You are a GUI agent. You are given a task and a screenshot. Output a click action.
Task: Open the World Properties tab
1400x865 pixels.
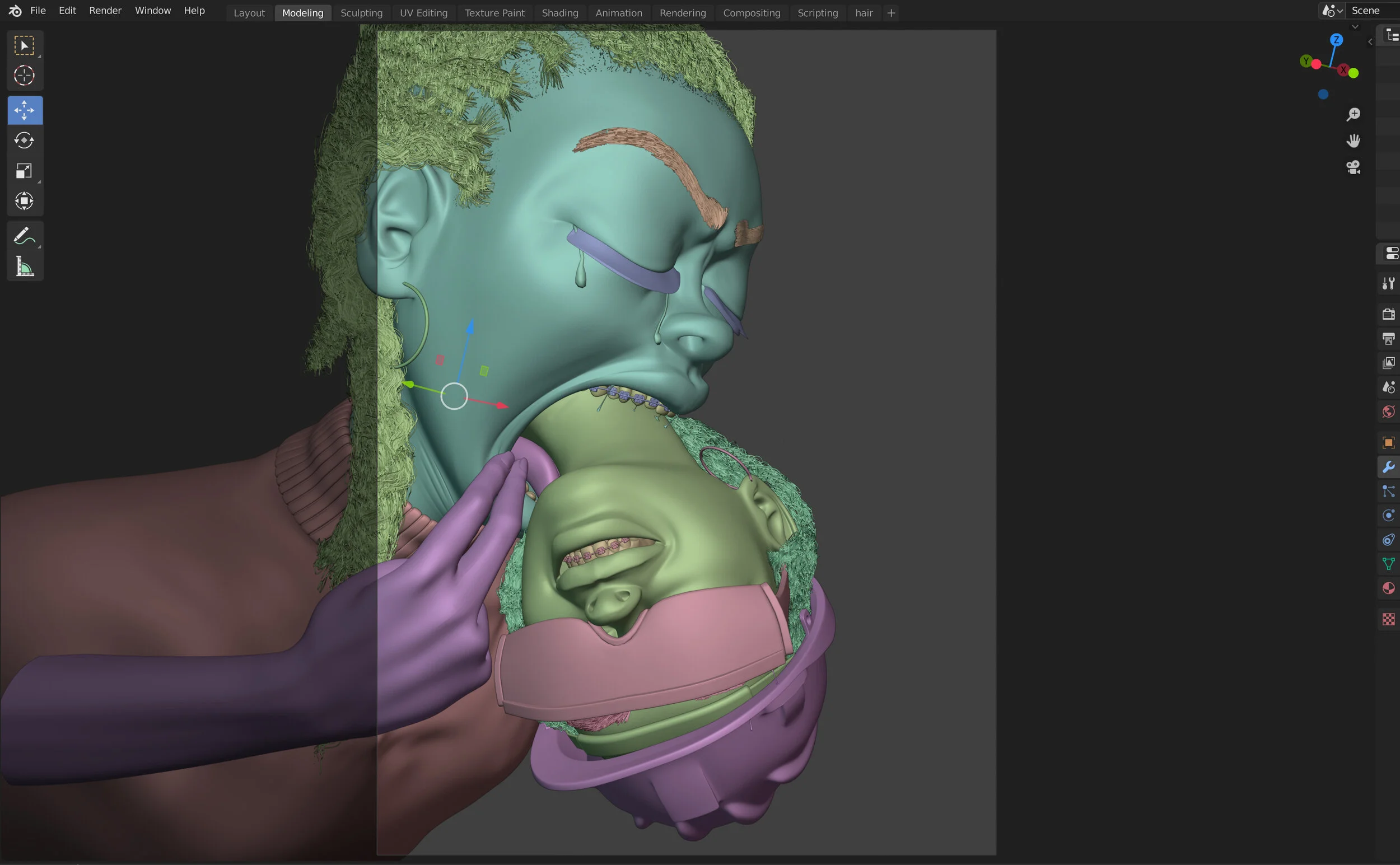[x=1389, y=411]
